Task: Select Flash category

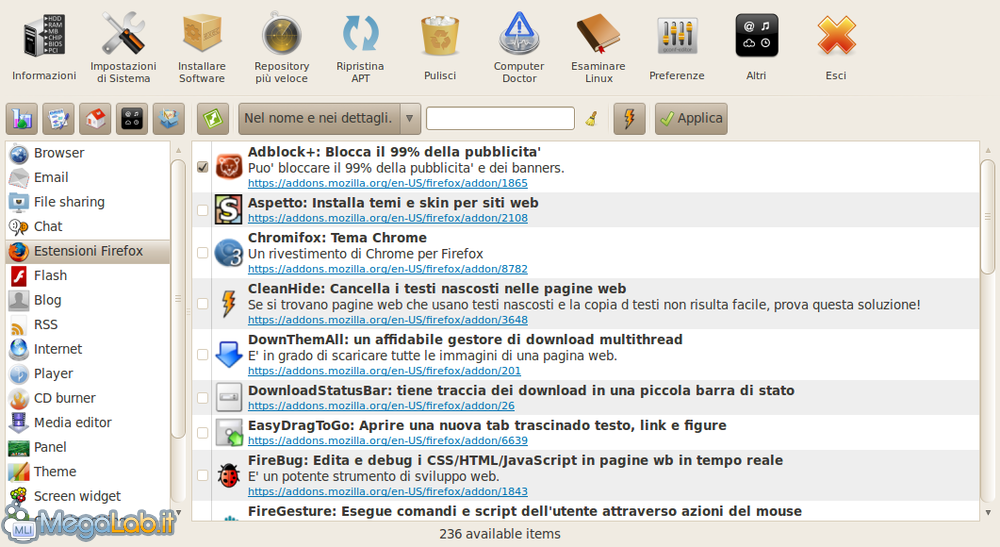Action: (x=88, y=275)
